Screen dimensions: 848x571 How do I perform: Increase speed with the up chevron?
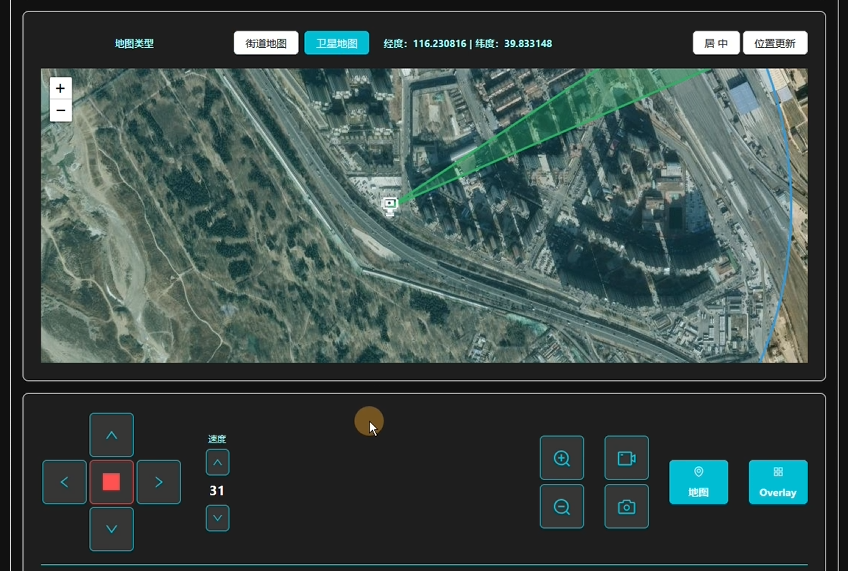217,463
